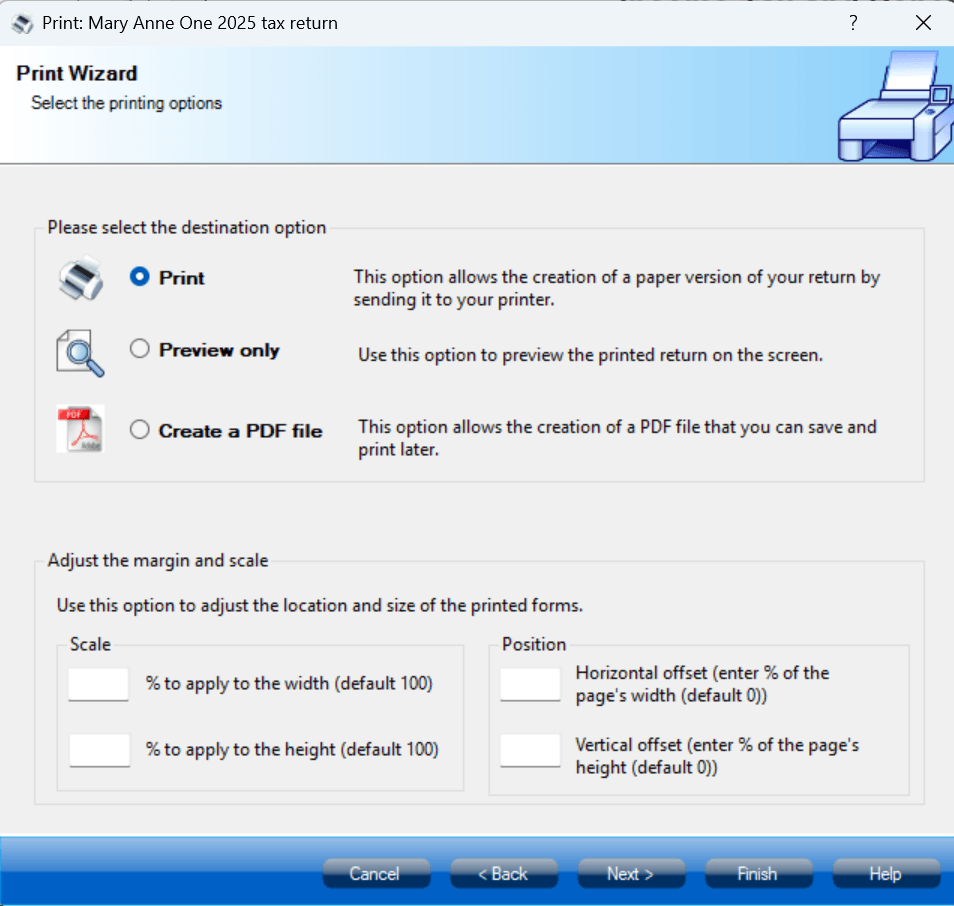This screenshot has width=954, height=906.
Task: Click the PDF icon beside Create a PDF file
Action: coord(80,430)
